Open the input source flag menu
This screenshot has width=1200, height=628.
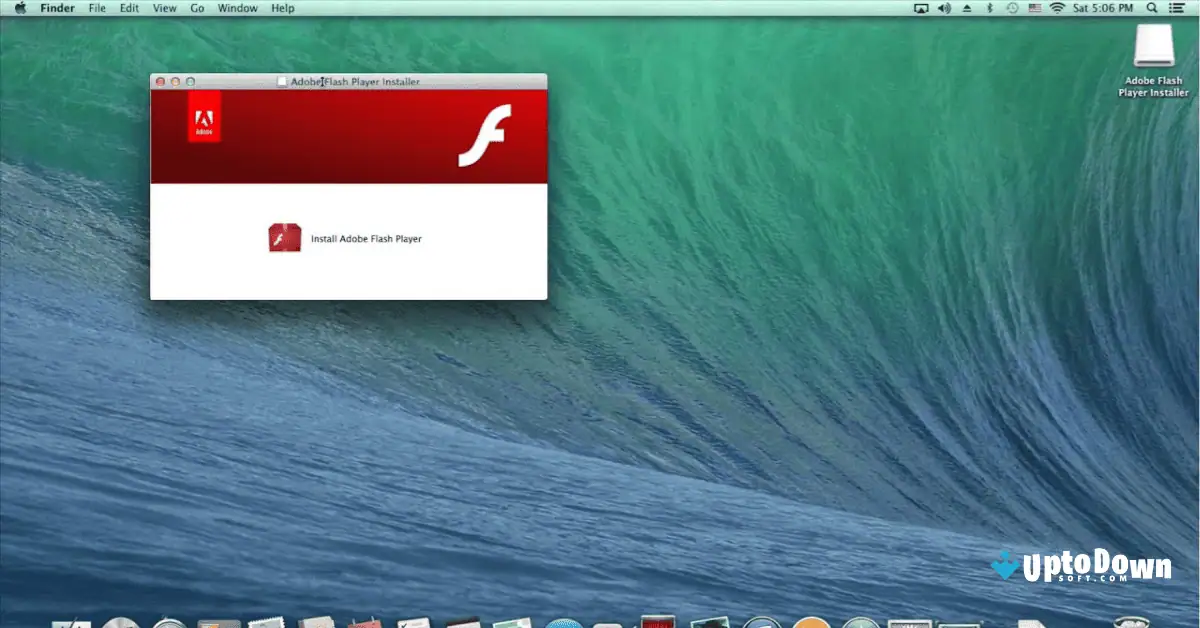[x=1036, y=8]
